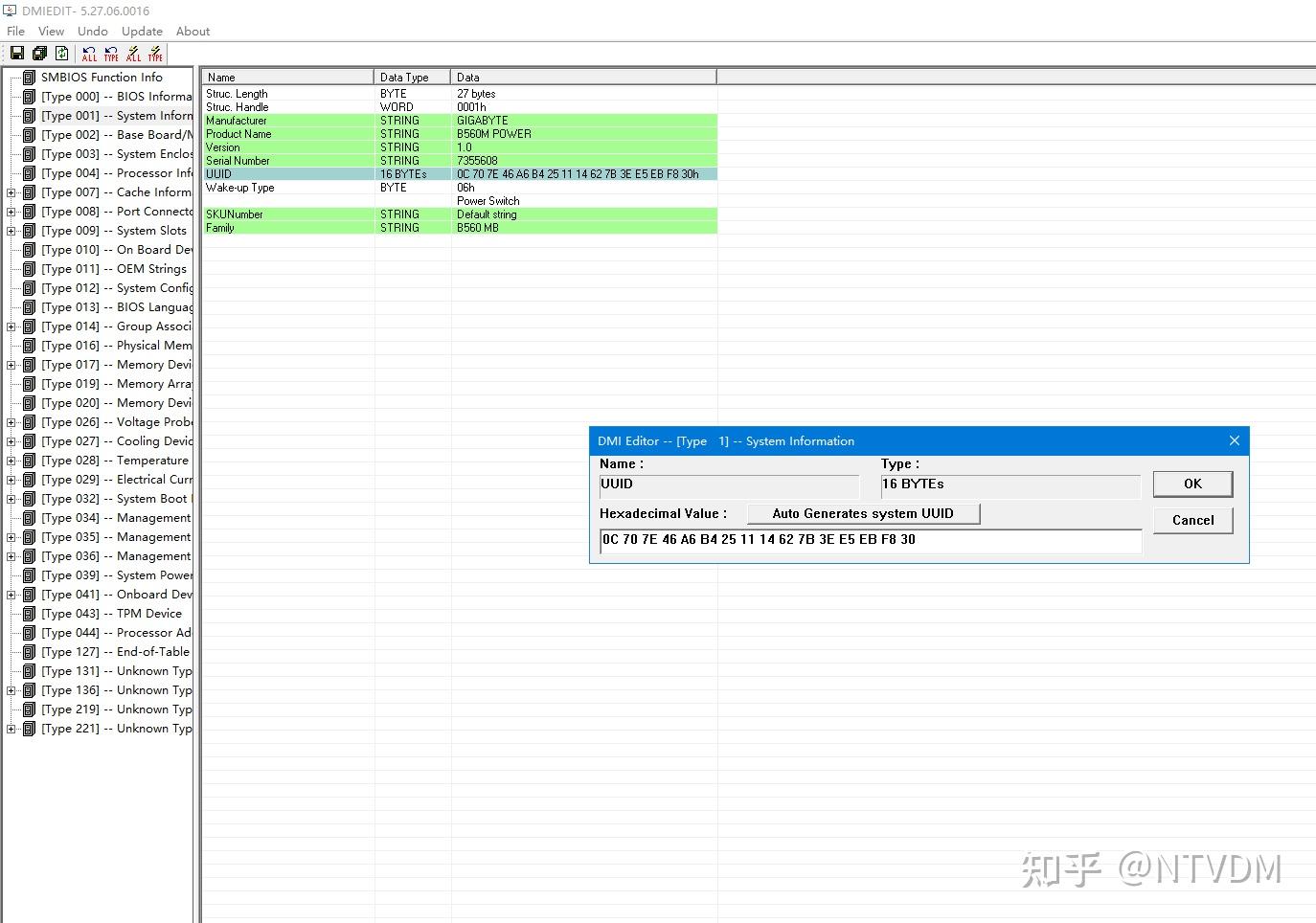Click the DMIEDIT application icon in title bar

tap(10, 11)
